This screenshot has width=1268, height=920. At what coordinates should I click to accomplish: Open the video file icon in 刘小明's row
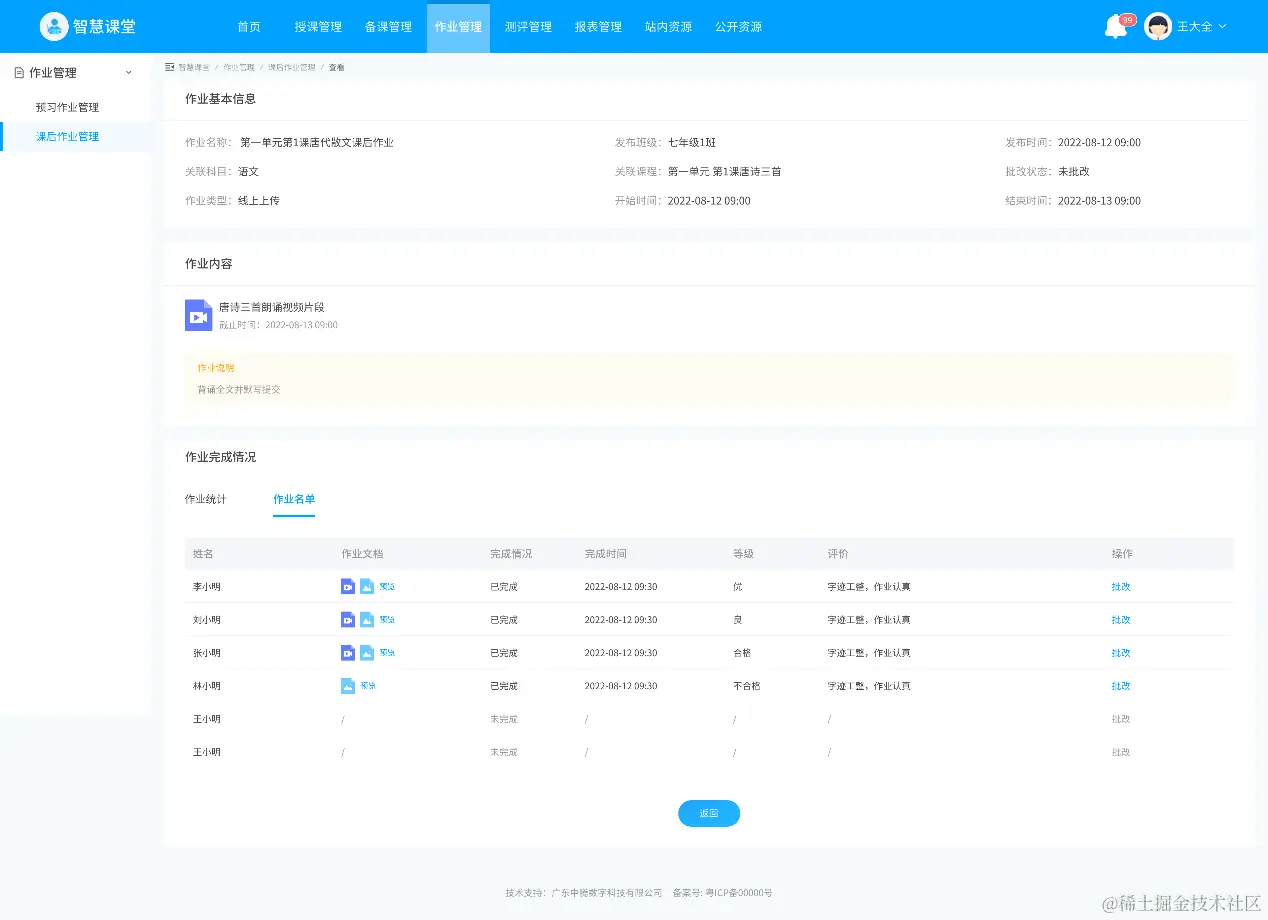348,620
